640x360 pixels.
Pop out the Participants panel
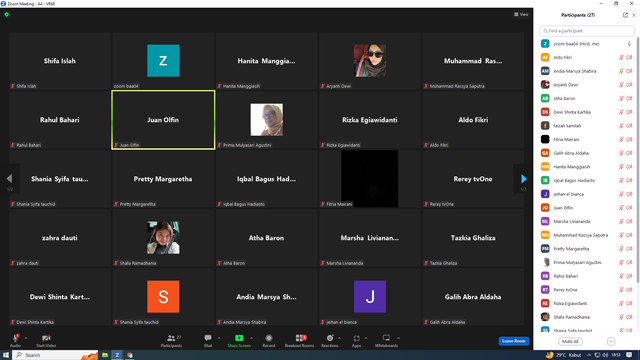pos(625,15)
